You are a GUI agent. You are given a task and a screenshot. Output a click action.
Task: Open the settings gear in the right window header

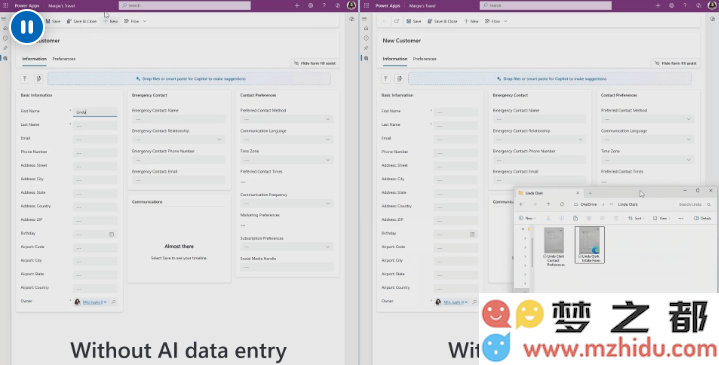671,6
